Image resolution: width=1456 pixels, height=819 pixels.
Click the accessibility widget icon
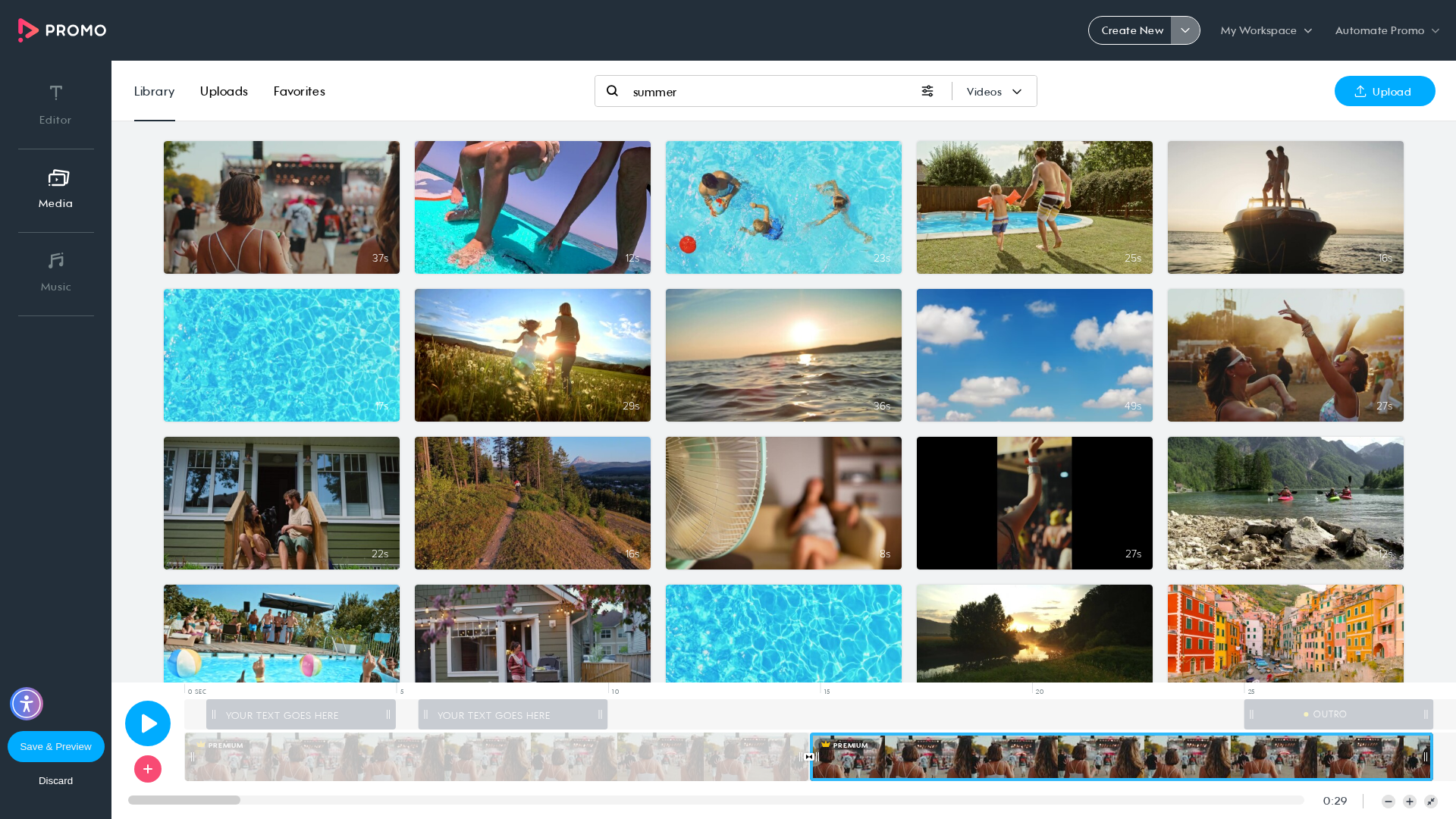(x=27, y=704)
